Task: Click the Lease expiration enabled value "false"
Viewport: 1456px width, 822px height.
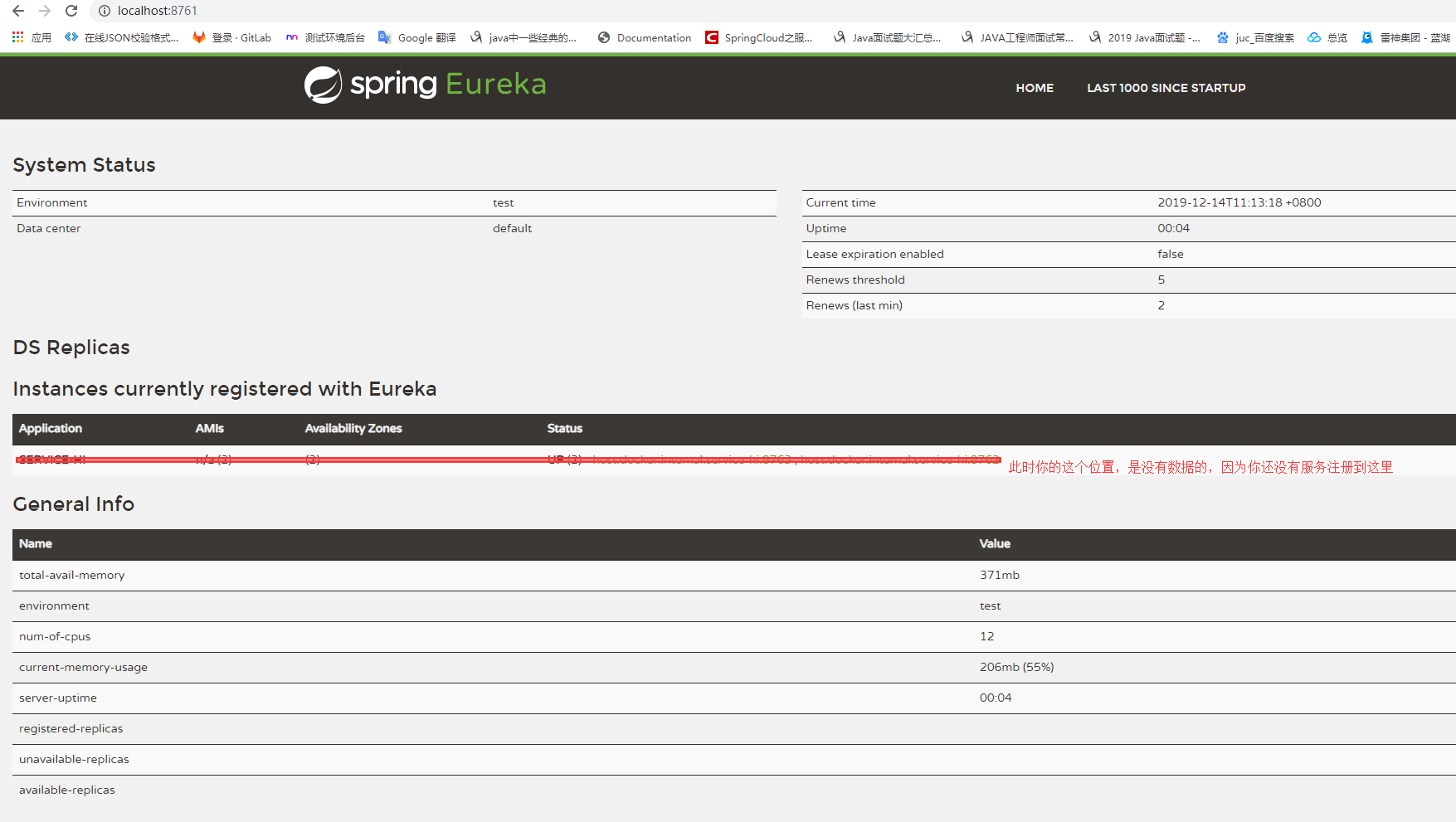Action: pyautogui.click(x=1171, y=255)
